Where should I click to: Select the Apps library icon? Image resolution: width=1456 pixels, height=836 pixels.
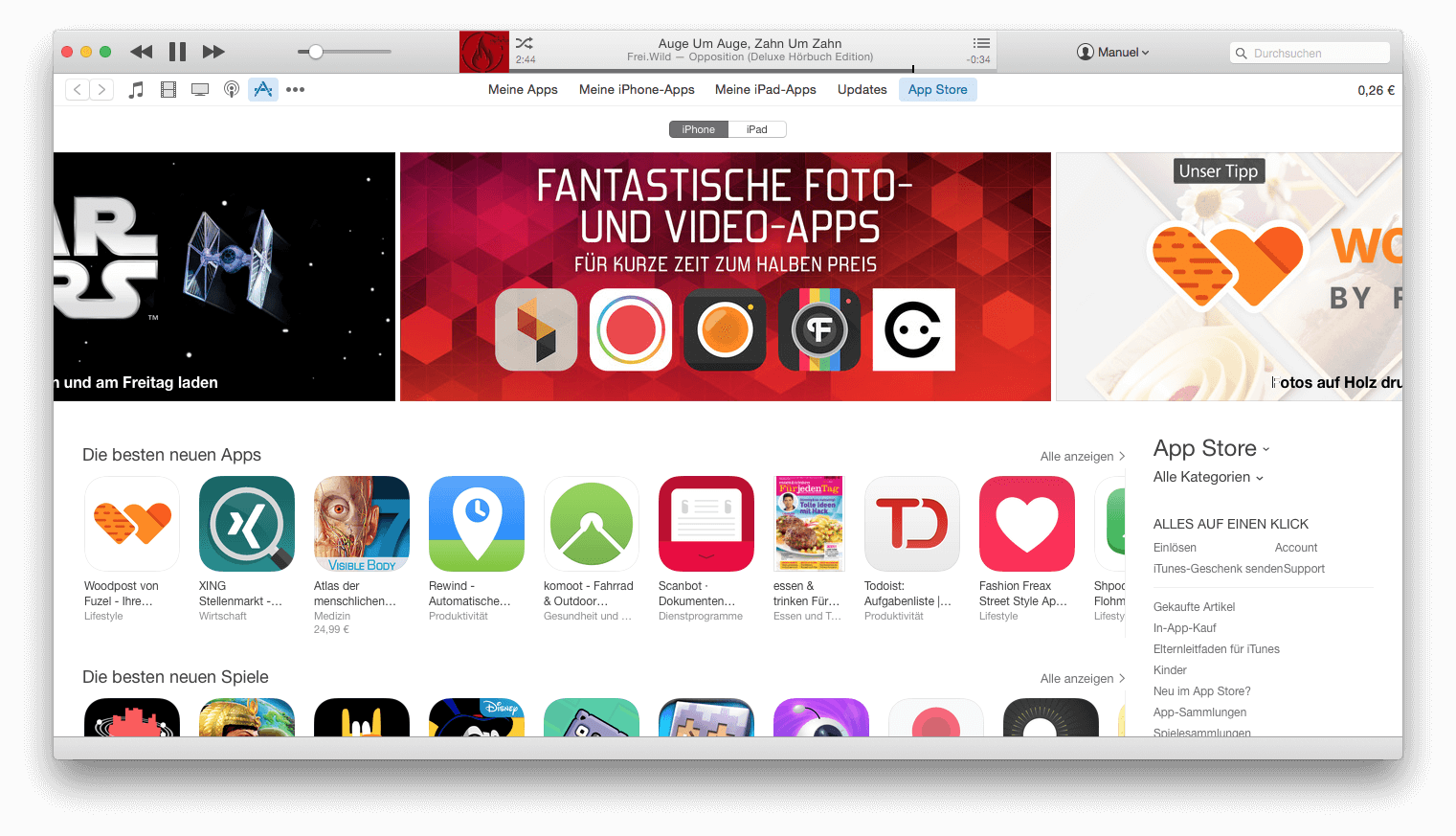[x=263, y=90]
